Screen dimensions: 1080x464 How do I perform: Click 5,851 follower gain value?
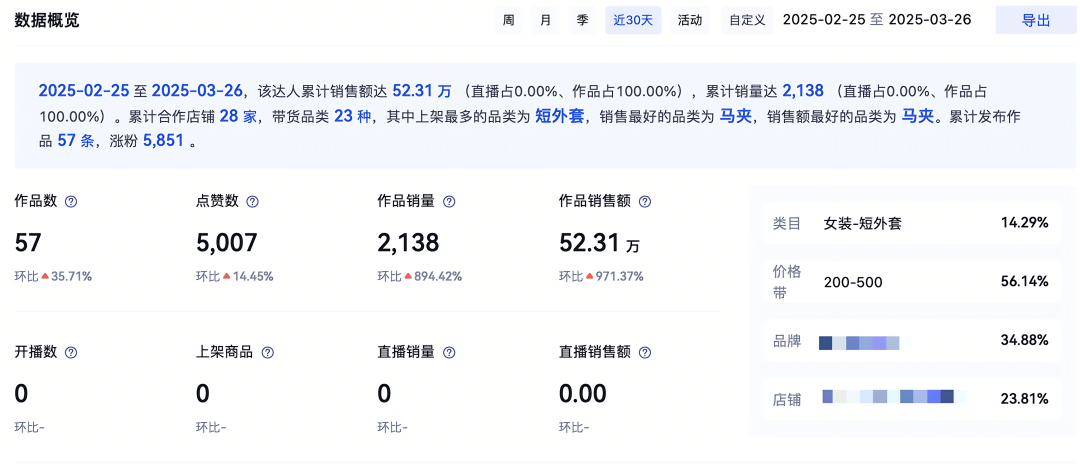[163, 143]
